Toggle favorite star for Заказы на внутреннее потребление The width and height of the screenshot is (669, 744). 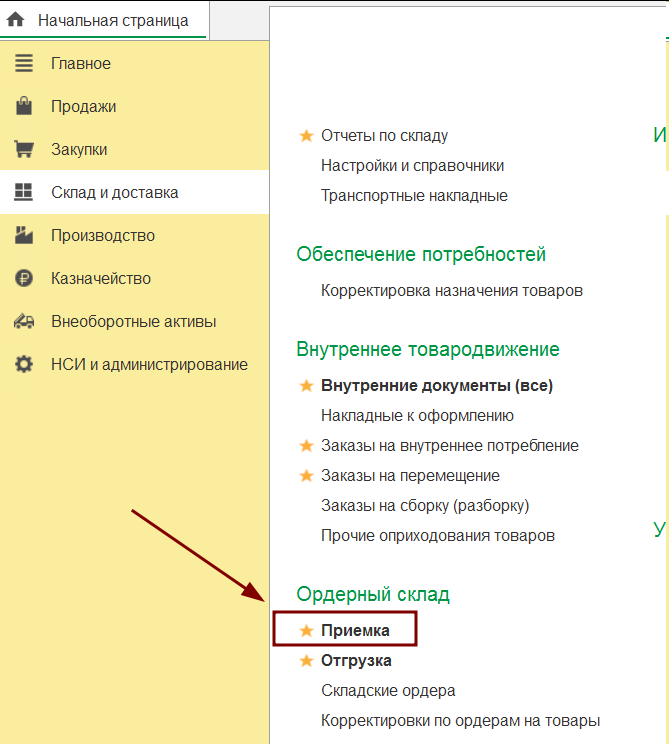307,446
